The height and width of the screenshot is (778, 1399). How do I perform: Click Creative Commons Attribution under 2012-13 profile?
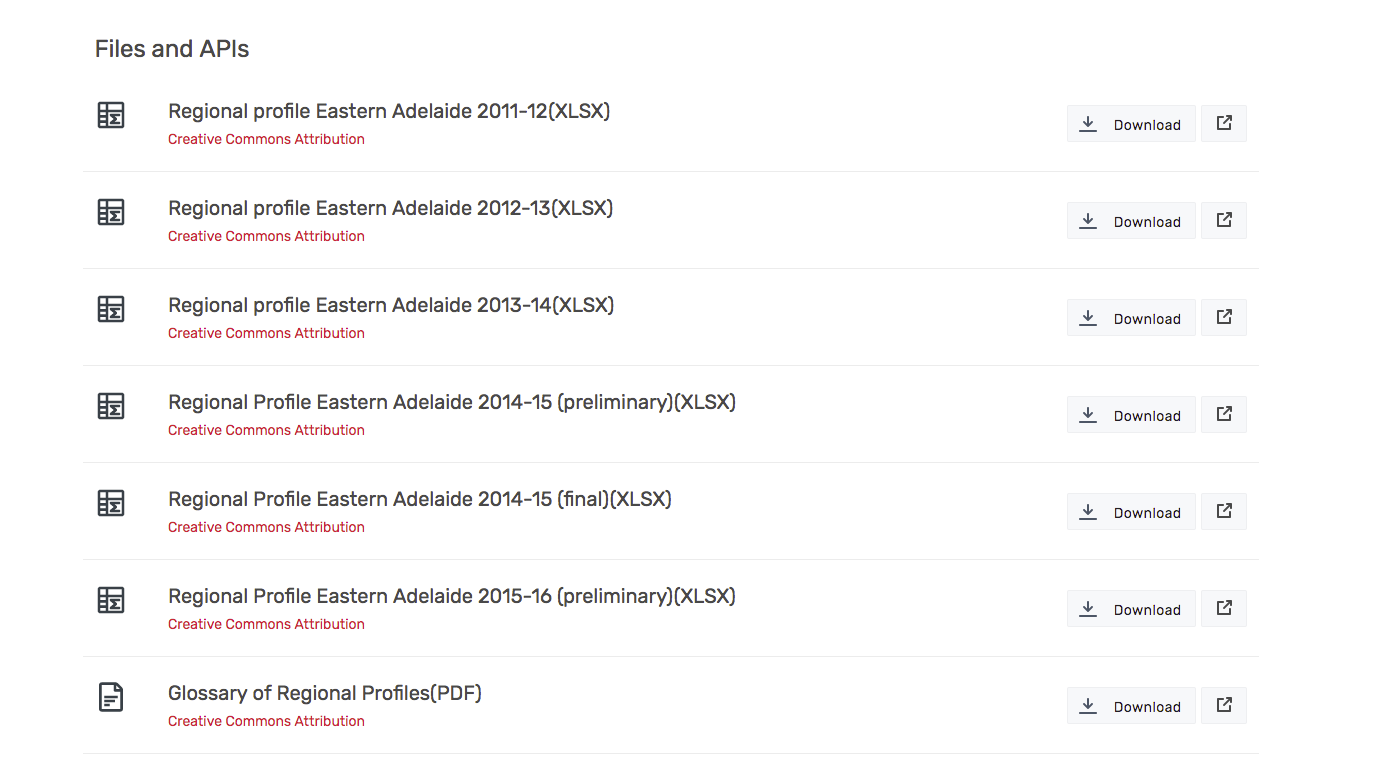[266, 236]
